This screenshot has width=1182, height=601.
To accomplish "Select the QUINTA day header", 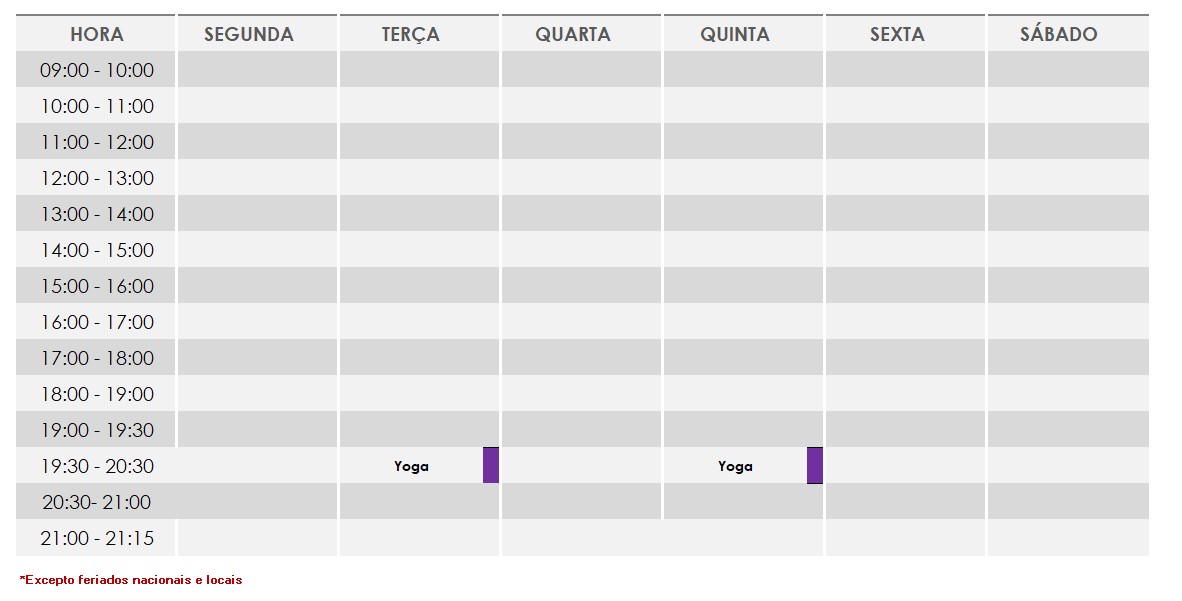I will click(x=735, y=34).
